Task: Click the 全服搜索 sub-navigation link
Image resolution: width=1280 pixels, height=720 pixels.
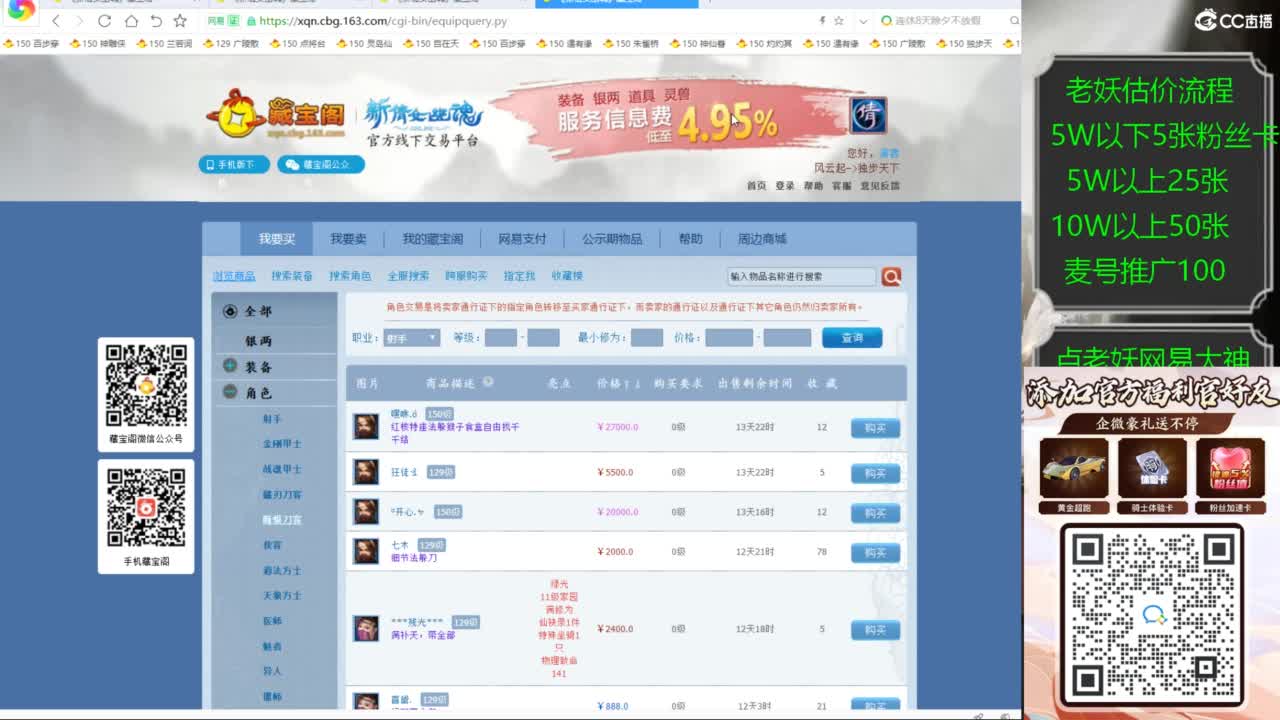Action: [408, 276]
